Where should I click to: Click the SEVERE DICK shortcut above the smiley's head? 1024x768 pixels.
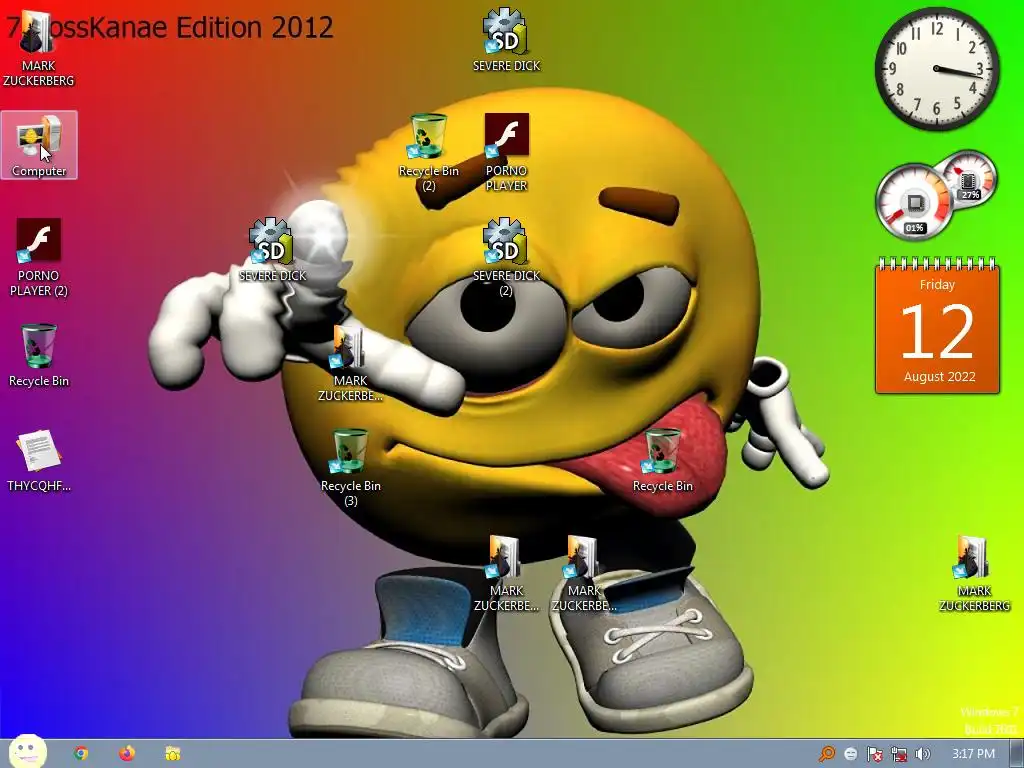pyautogui.click(x=506, y=40)
